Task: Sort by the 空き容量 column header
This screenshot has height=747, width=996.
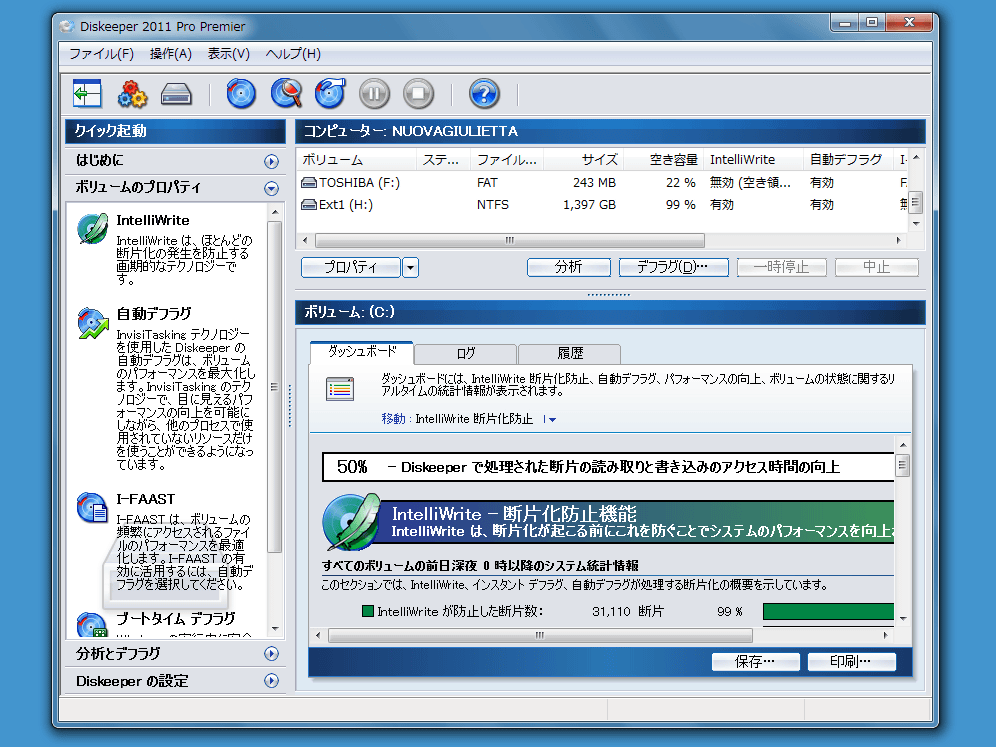Action: tap(664, 159)
